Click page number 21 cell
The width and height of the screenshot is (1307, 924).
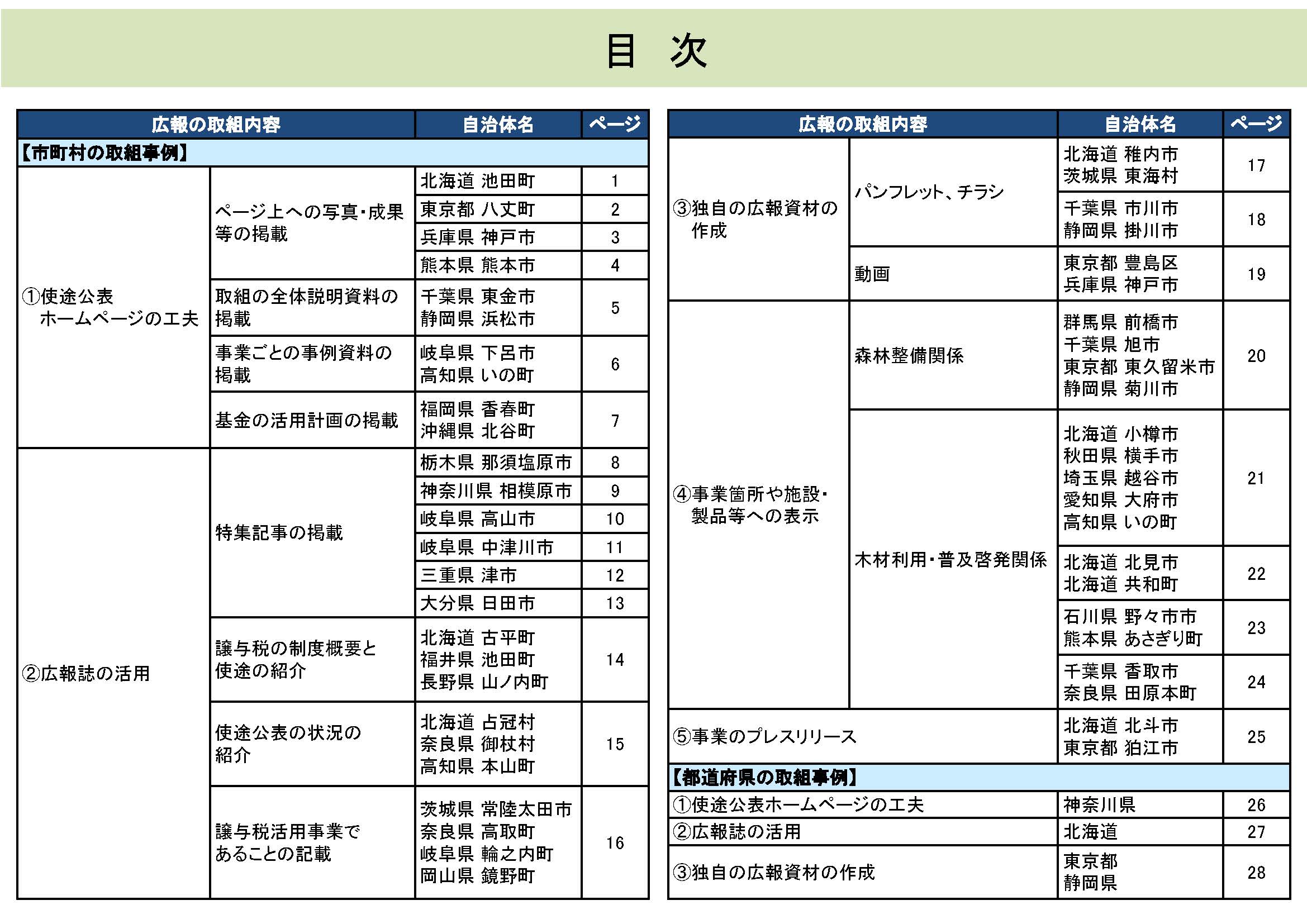1256,478
